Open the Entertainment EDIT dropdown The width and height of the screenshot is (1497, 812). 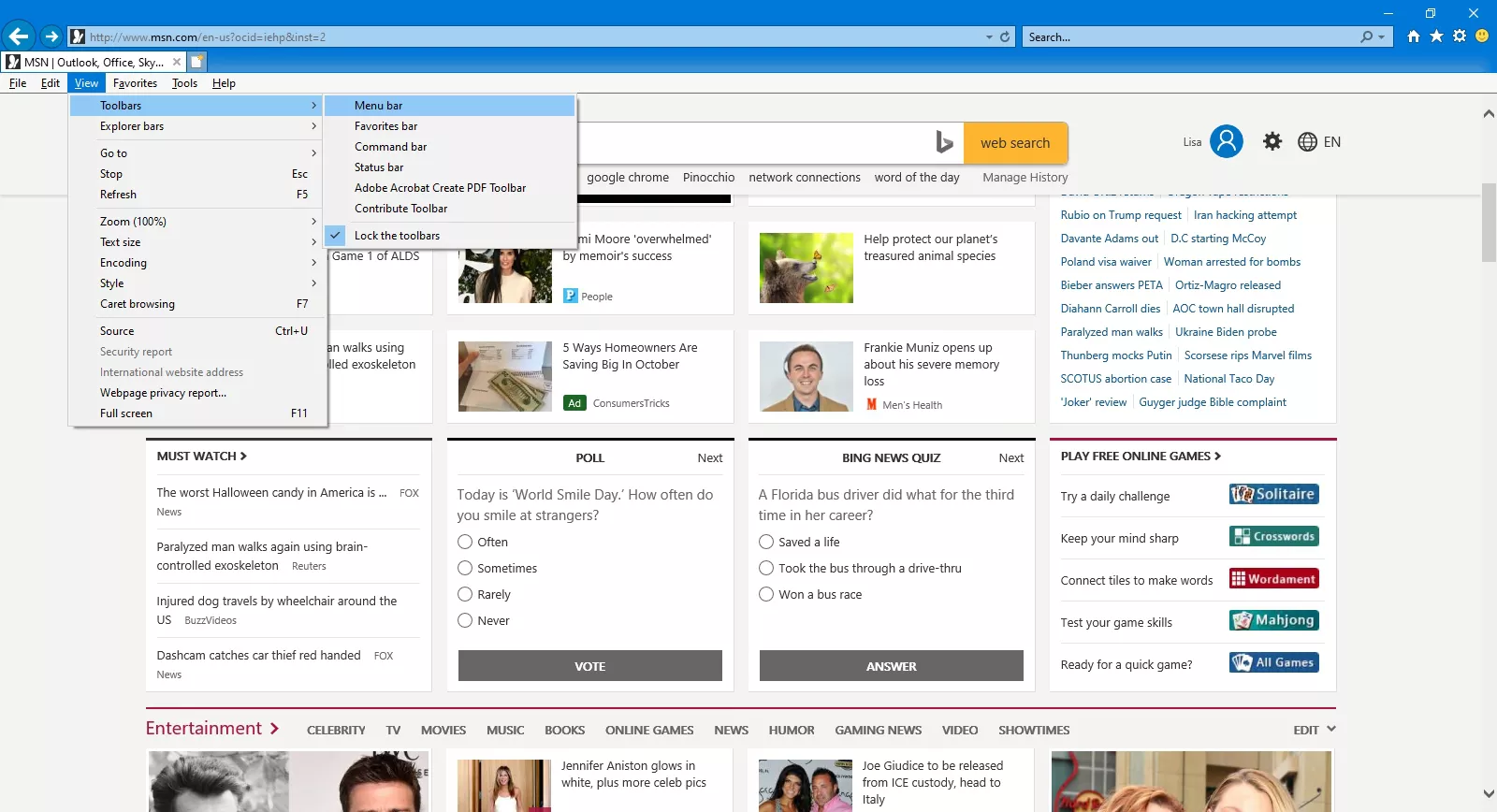[x=1314, y=730]
